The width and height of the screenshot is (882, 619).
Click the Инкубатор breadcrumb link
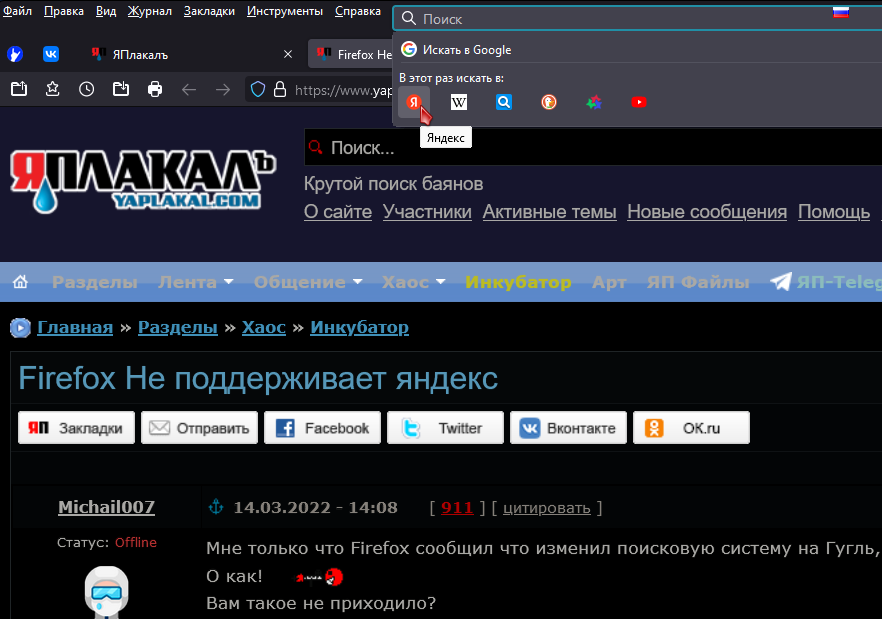click(359, 328)
